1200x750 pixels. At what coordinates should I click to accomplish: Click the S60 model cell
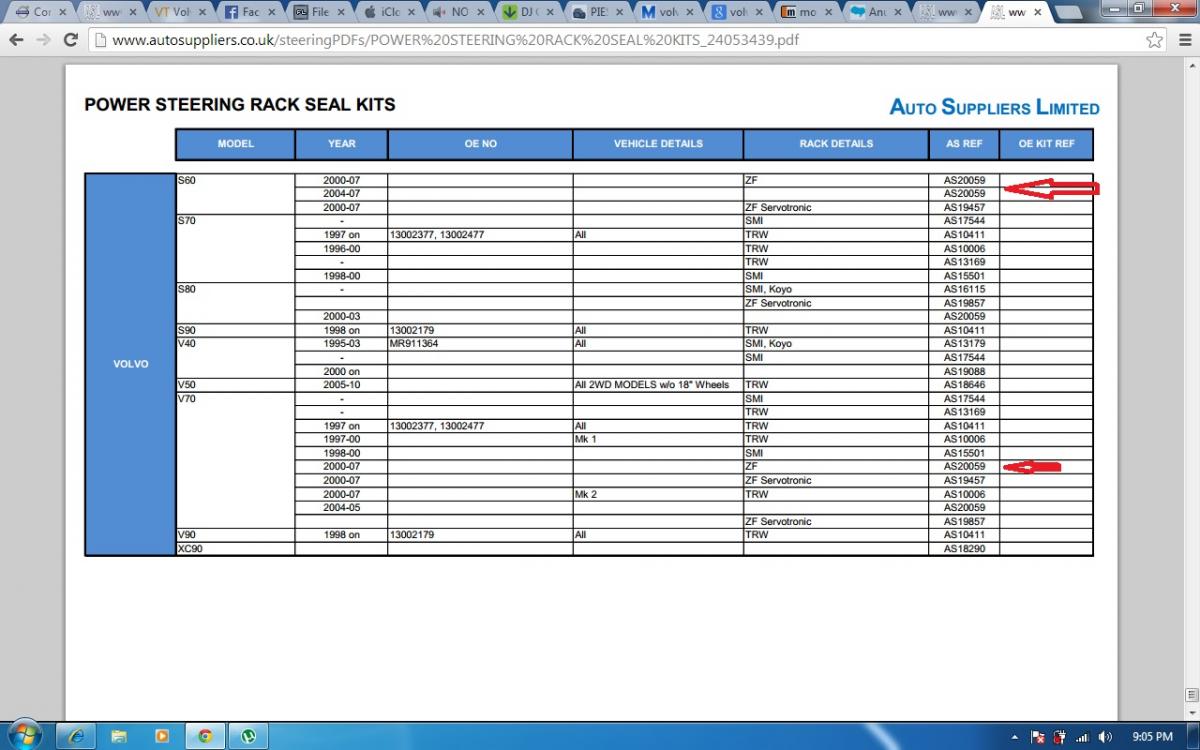235,194
